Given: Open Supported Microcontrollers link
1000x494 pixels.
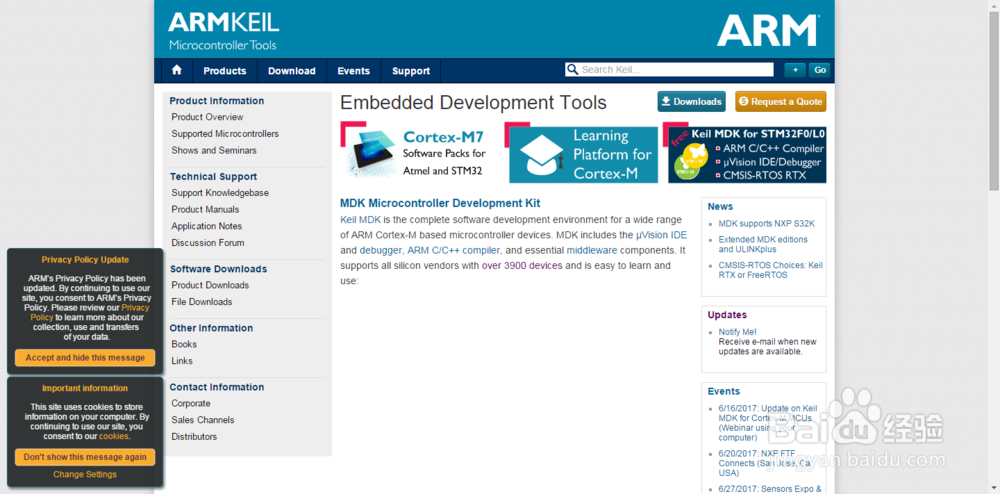Looking at the screenshot, I should [225, 134].
